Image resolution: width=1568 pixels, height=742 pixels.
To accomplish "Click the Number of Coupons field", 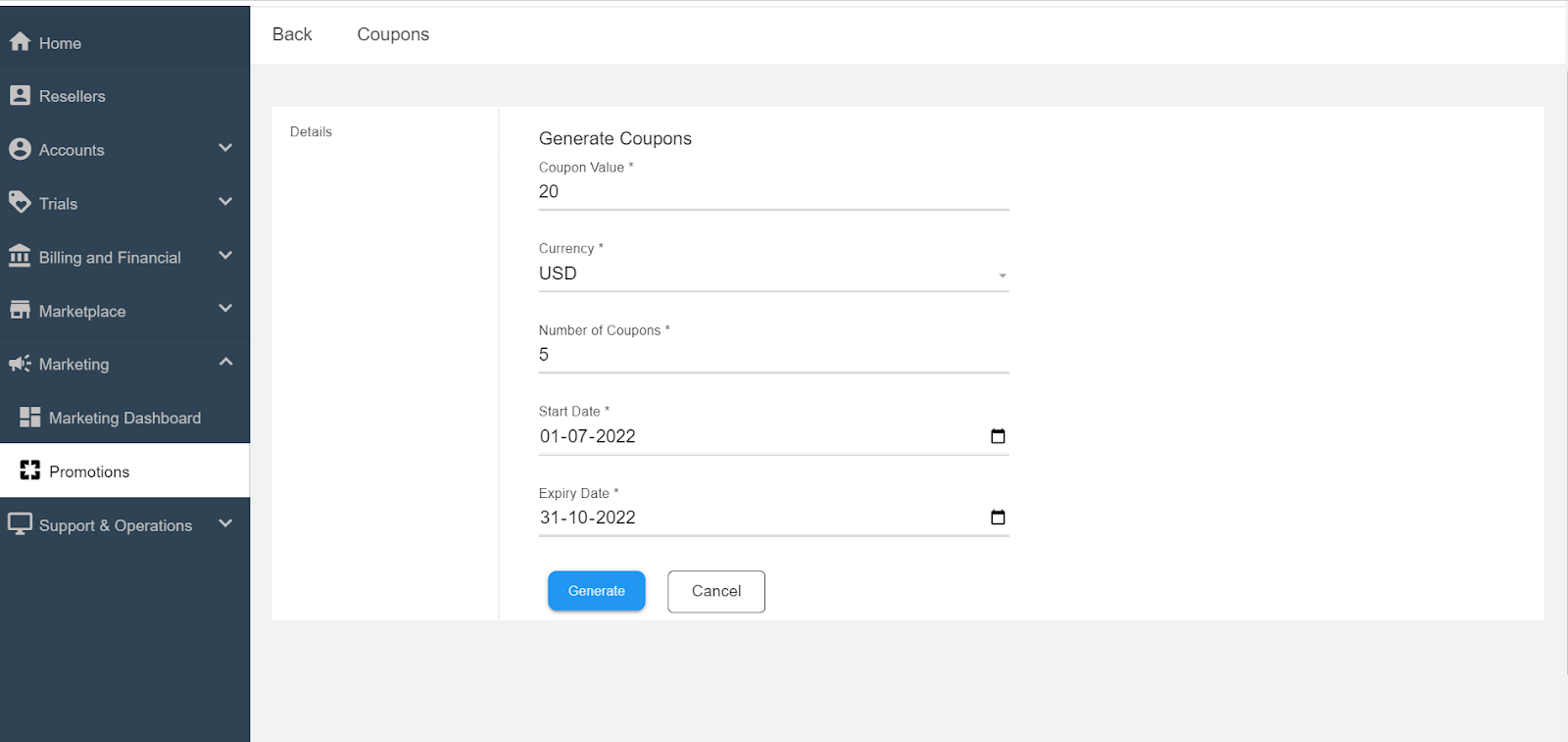I will click(x=773, y=355).
